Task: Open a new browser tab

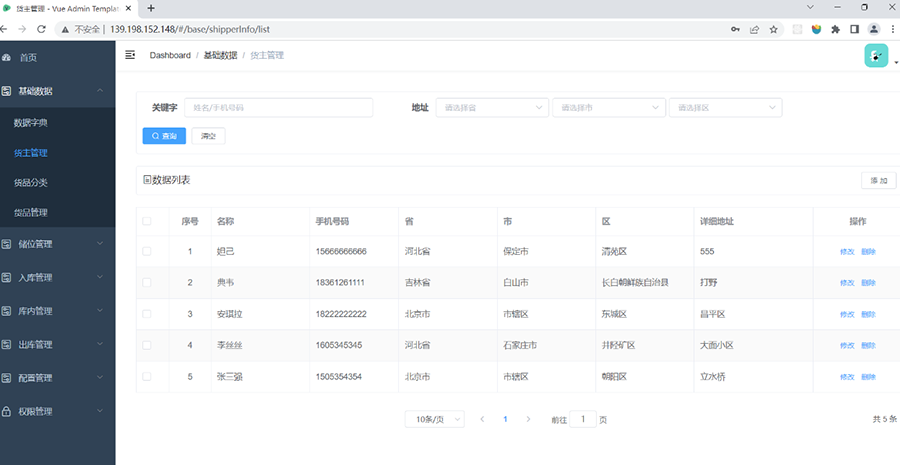Action: click(x=151, y=8)
